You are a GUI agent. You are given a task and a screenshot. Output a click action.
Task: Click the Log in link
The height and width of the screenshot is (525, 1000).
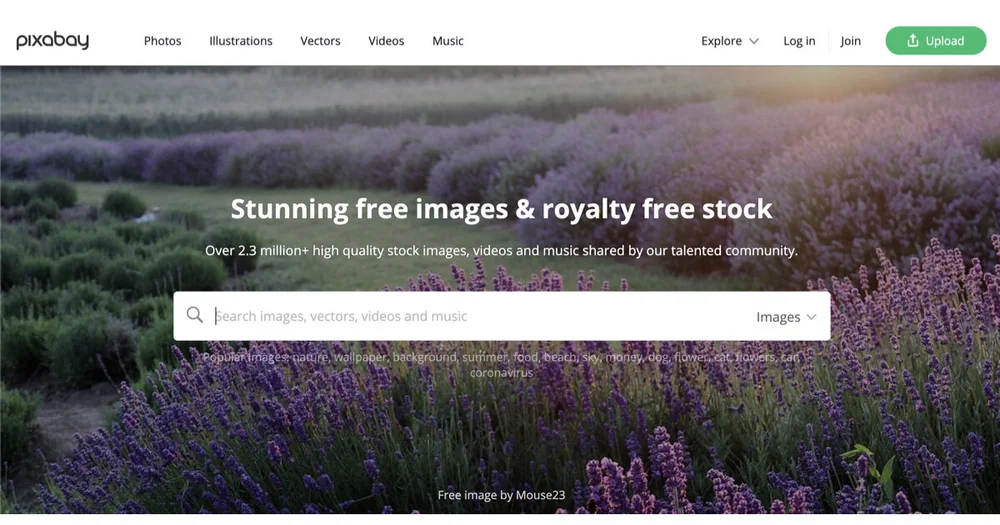click(x=799, y=41)
